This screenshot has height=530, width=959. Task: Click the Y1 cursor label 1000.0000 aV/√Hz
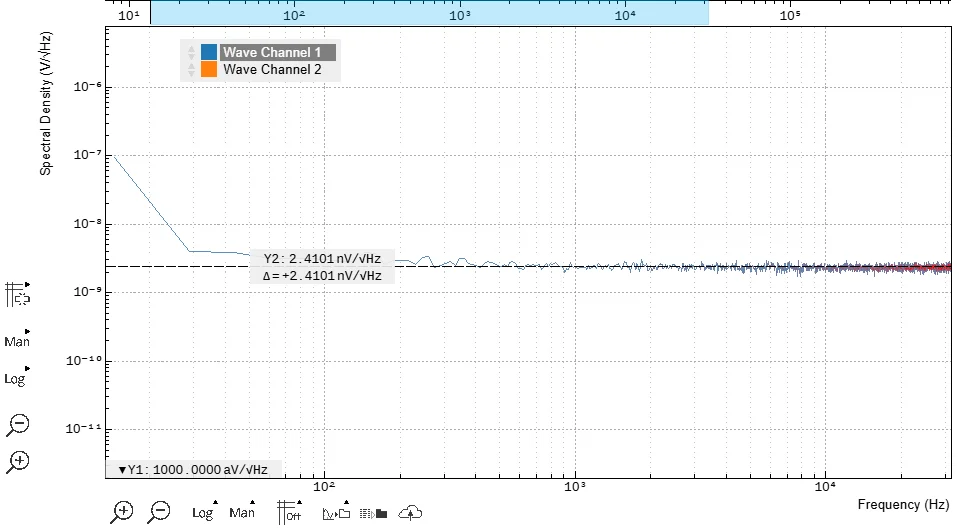click(x=193, y=469)
